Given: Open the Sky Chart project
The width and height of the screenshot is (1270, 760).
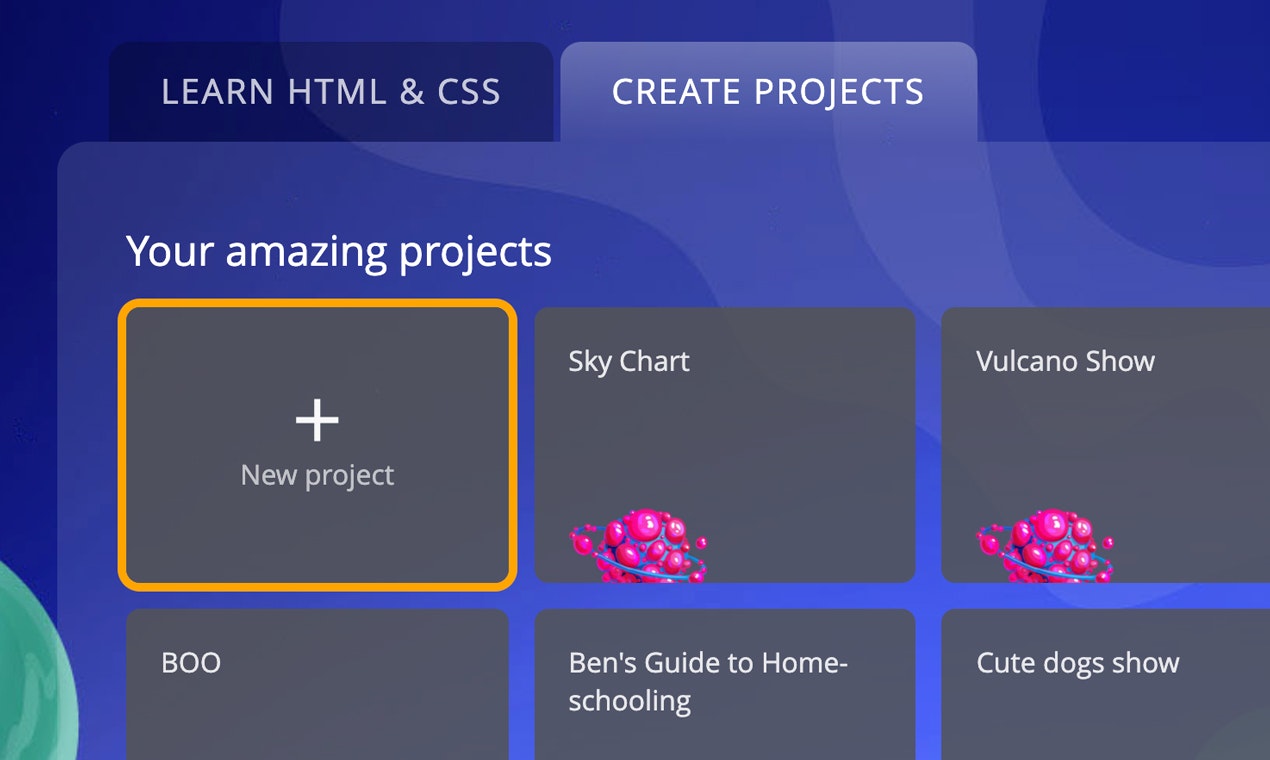Looking at the screenshot, I should coord(725,445).
